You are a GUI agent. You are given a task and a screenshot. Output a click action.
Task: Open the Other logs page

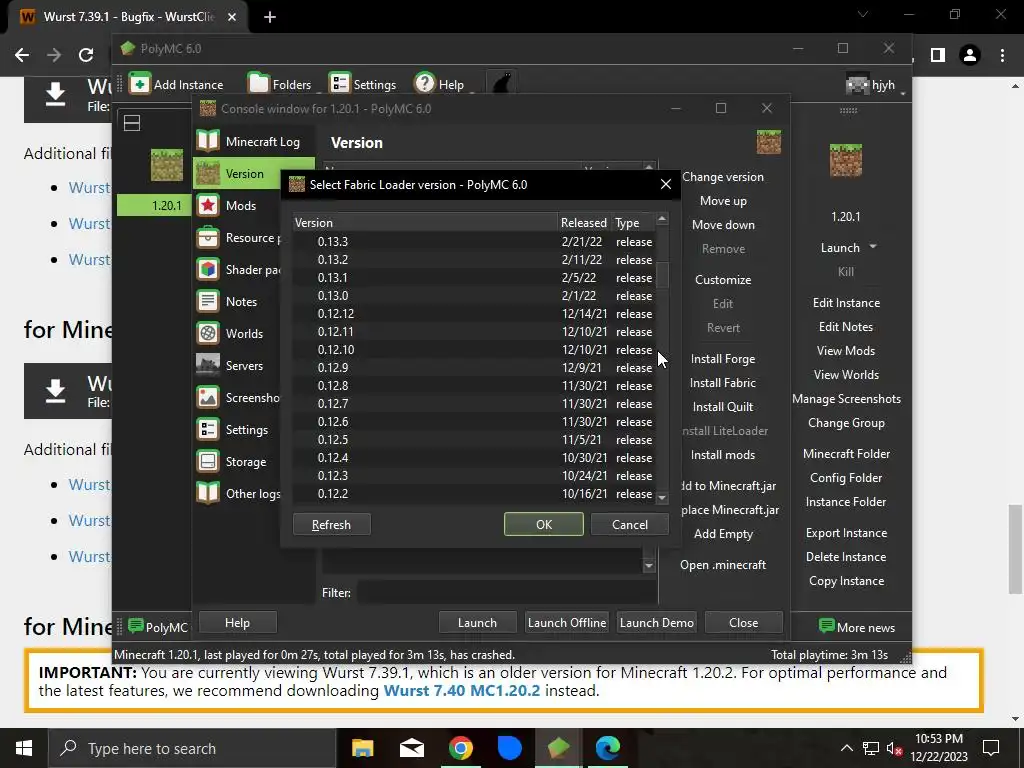pos(239,494)
